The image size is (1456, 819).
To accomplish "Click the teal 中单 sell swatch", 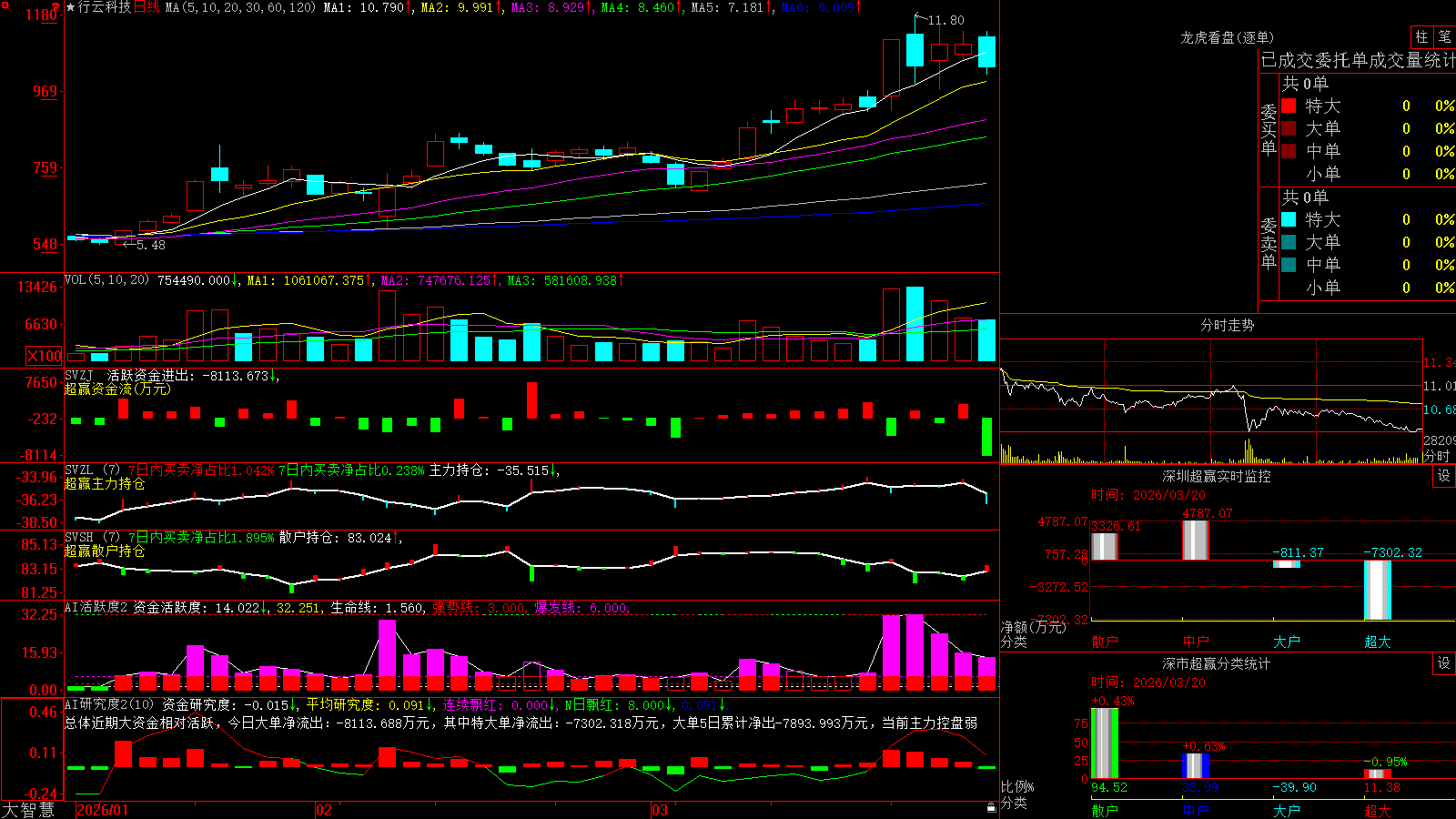I will point(1289,265).
